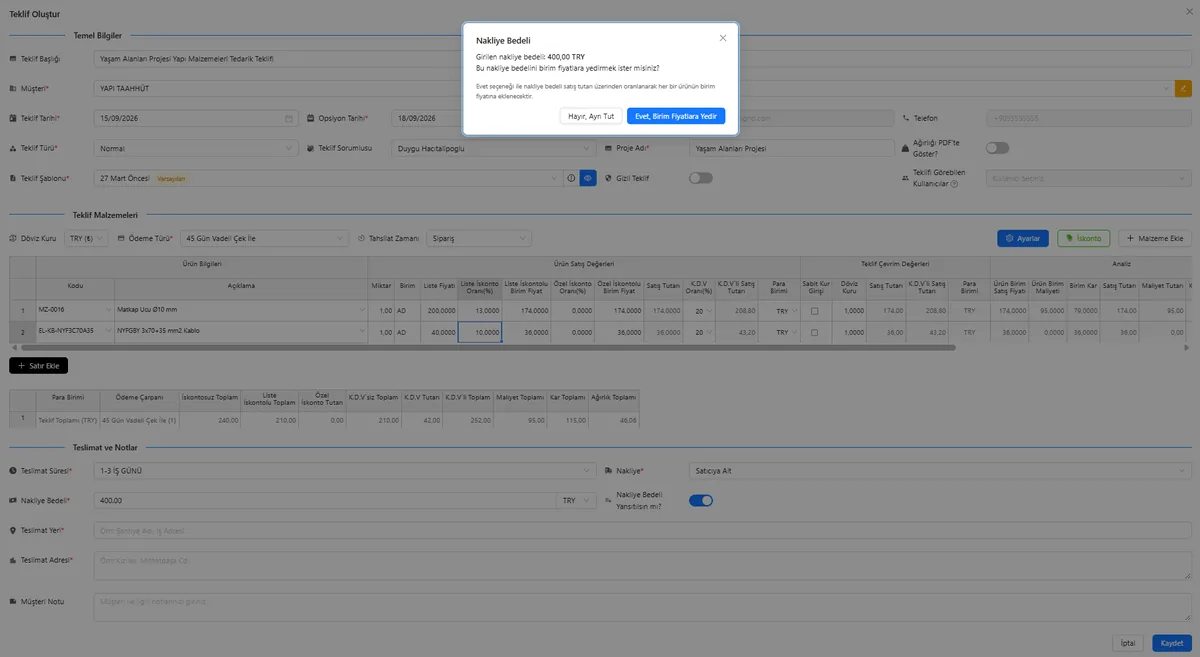Click the İptal button
This screenshot has width=1200, height=657.
point(1128,643)
